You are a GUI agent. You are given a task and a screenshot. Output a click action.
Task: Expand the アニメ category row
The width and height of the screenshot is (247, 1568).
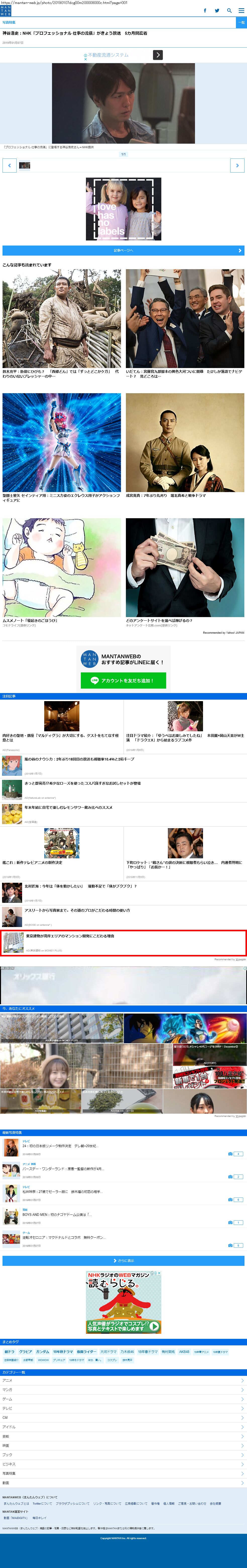[124, 1381]
